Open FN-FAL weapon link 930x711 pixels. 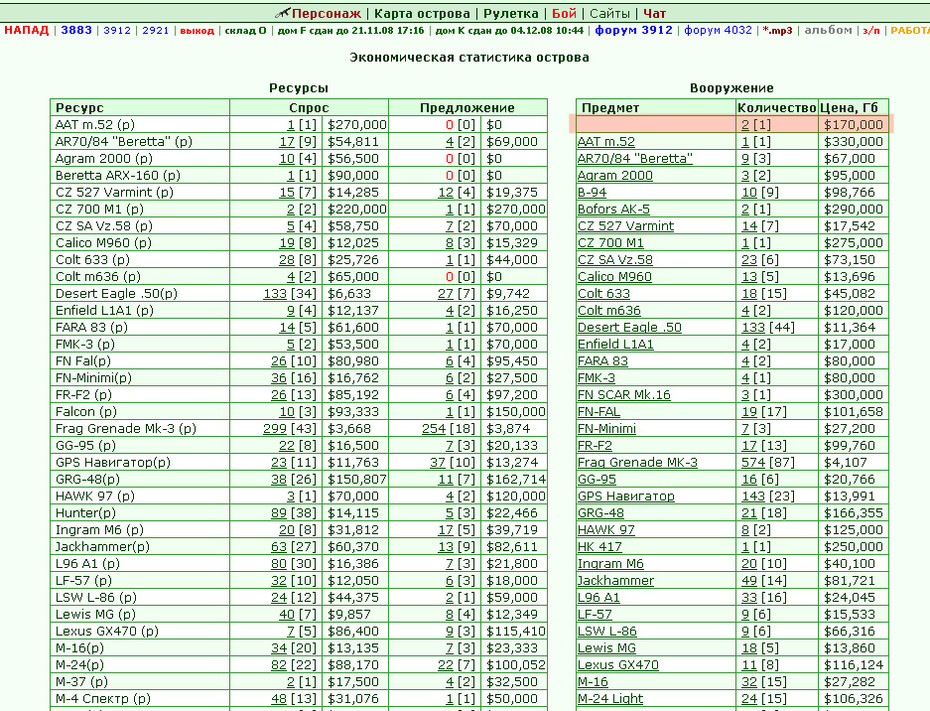tap(599, 412)
